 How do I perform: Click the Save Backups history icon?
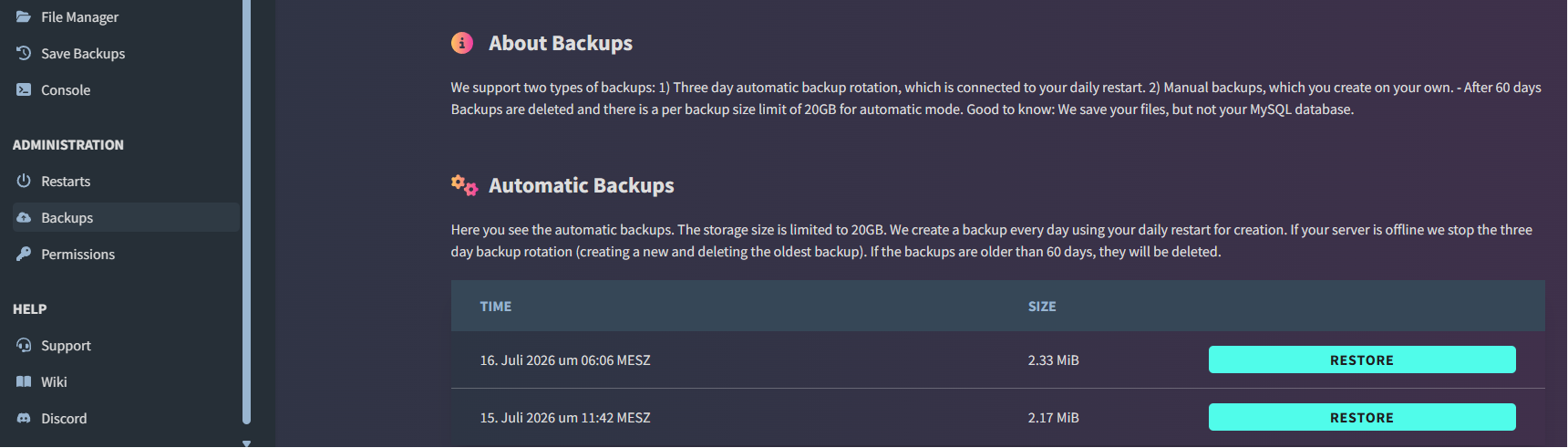[24, 53]
